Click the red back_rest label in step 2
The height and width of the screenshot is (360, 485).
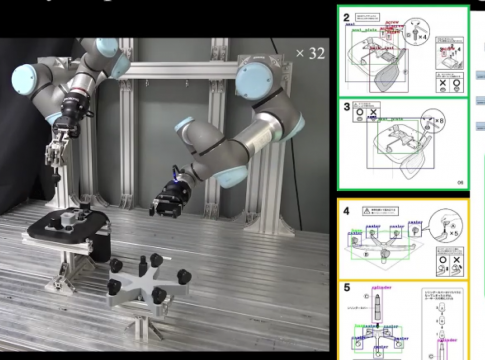tap(382, 48)
